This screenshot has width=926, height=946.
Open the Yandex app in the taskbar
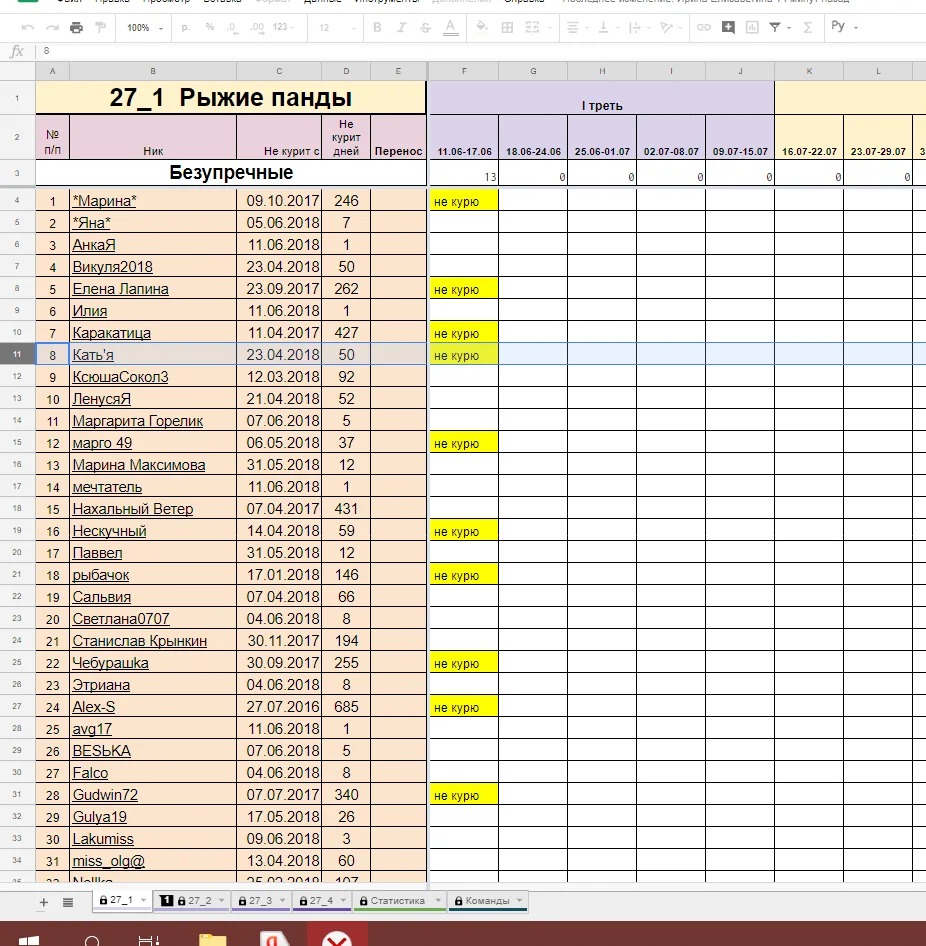click(275, 938)
